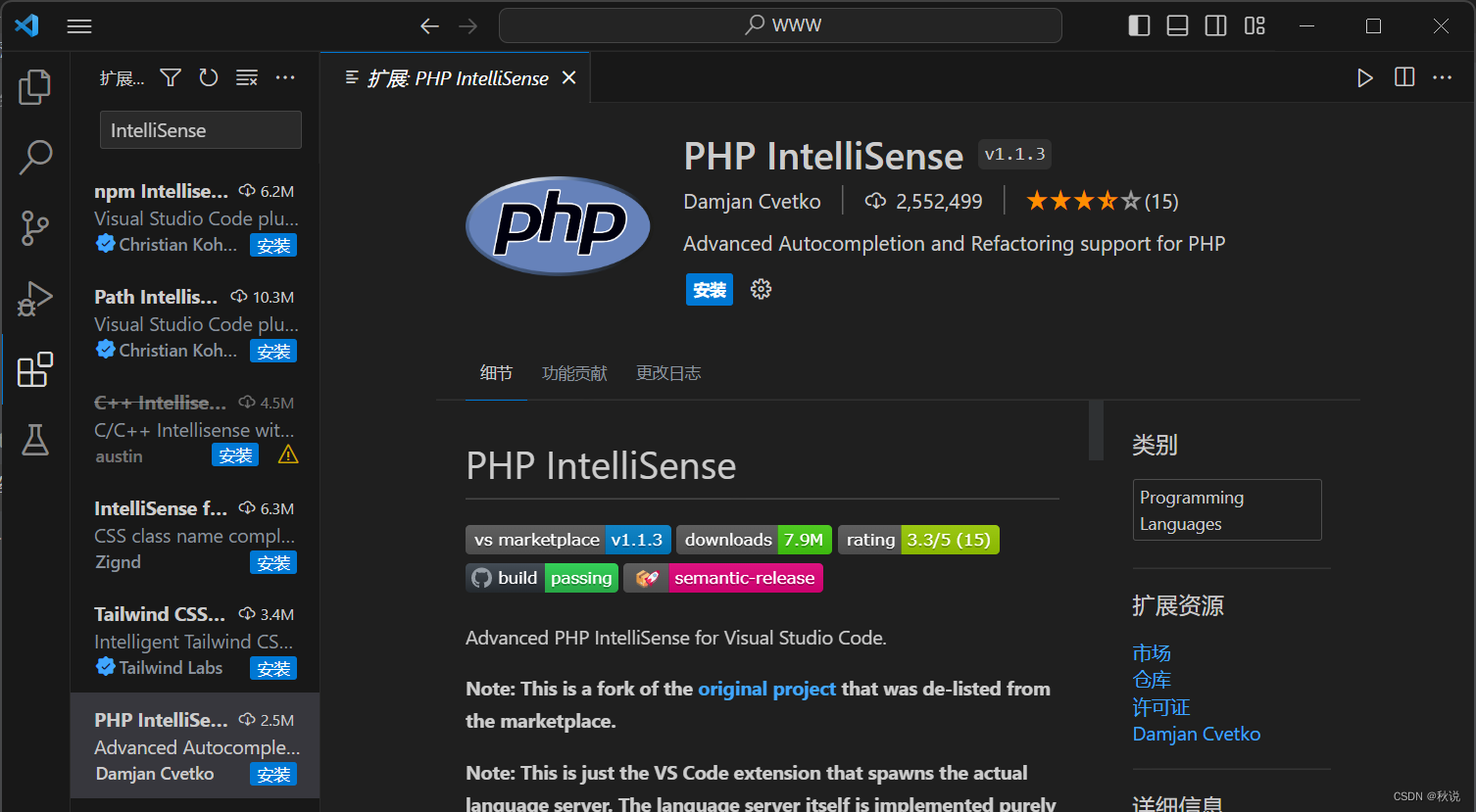Filter extensions with the funnel icon

click(x=171, y=77)
